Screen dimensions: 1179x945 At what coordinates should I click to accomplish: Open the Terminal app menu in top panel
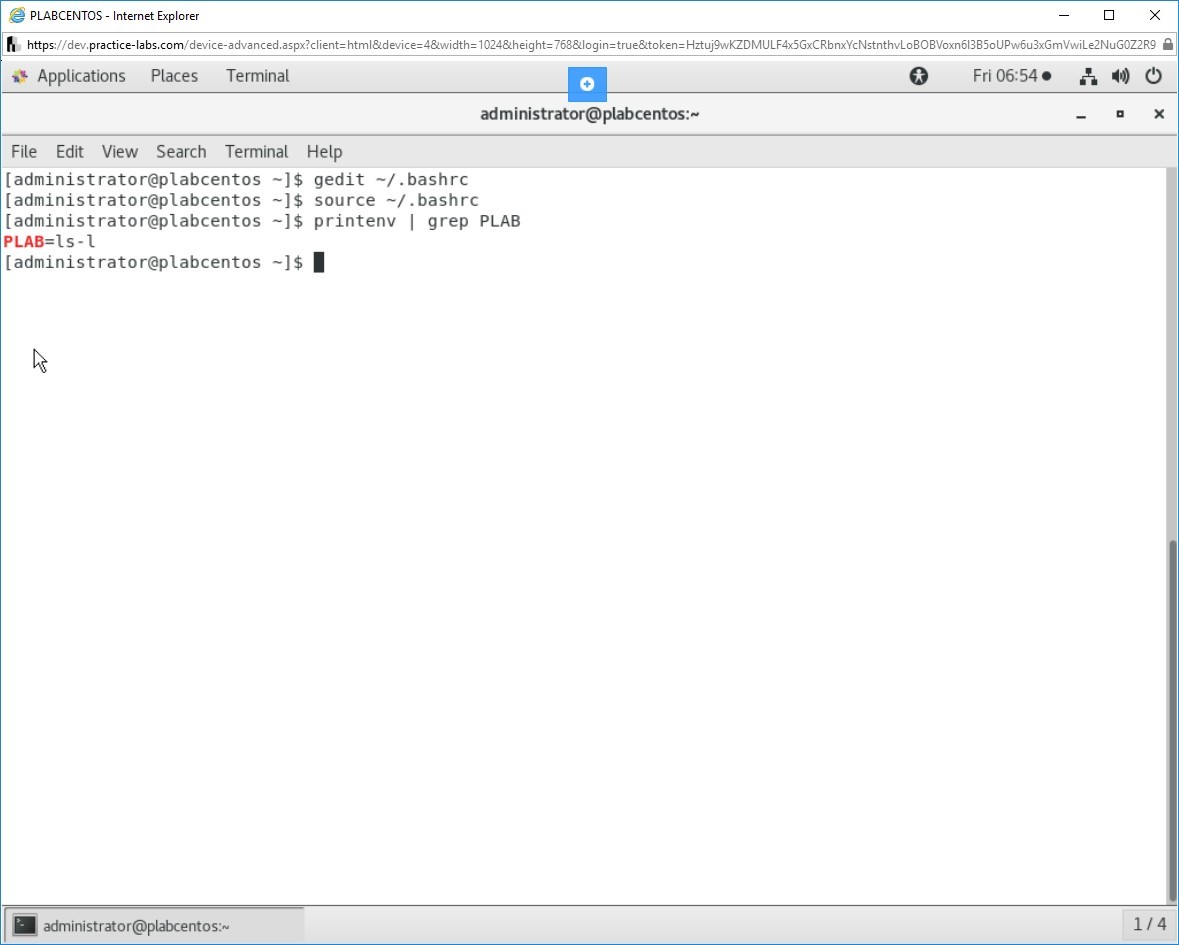pos(257,76)
